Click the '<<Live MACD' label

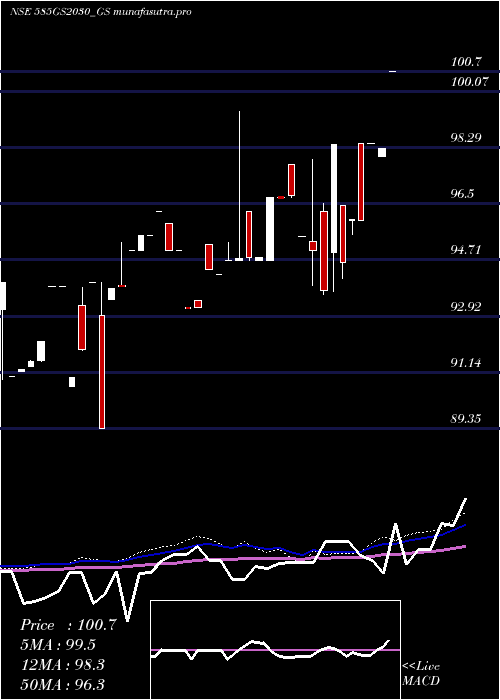pyautogui.click(x=421, y=674)
